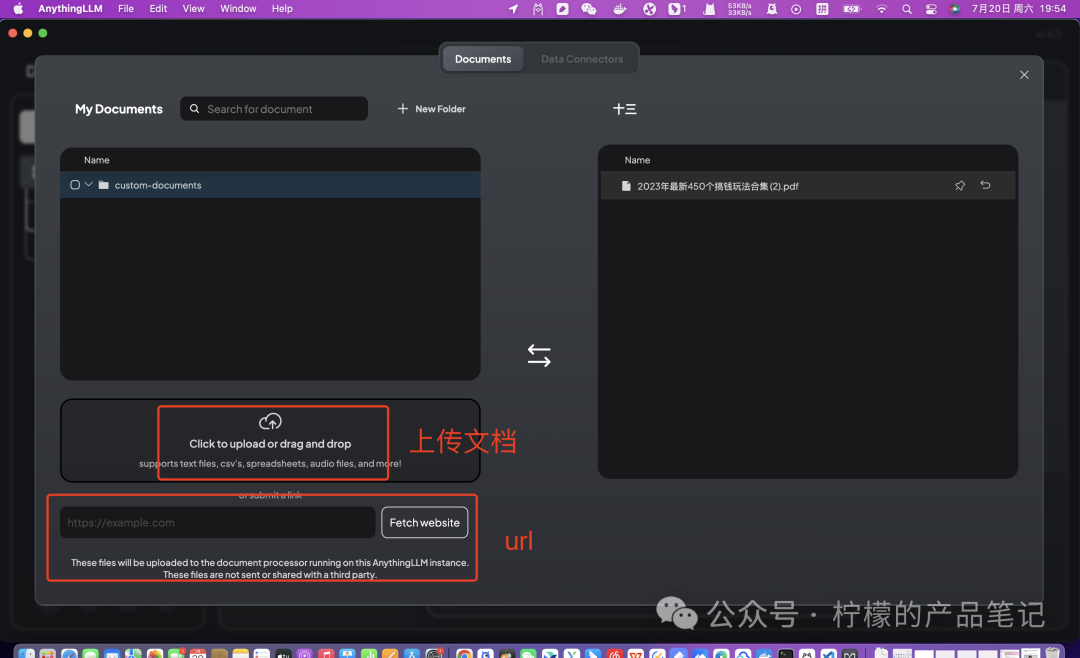Select the Documents tab

pos(483,59)
